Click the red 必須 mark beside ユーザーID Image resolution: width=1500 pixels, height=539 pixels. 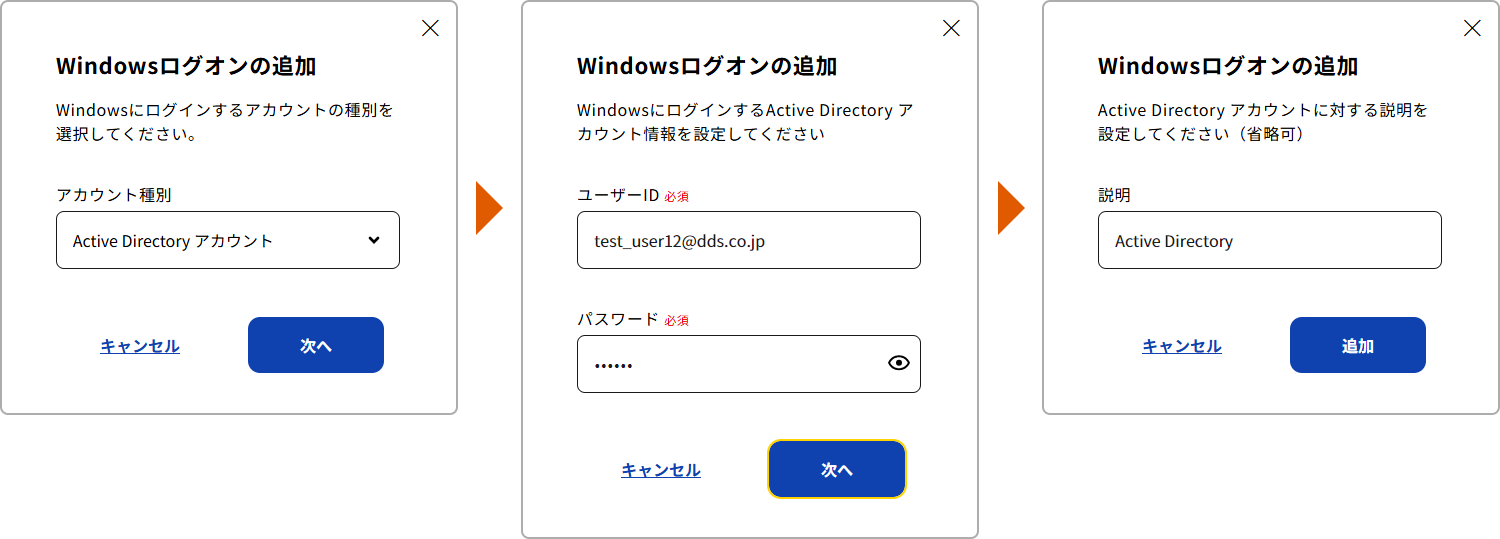677,196
